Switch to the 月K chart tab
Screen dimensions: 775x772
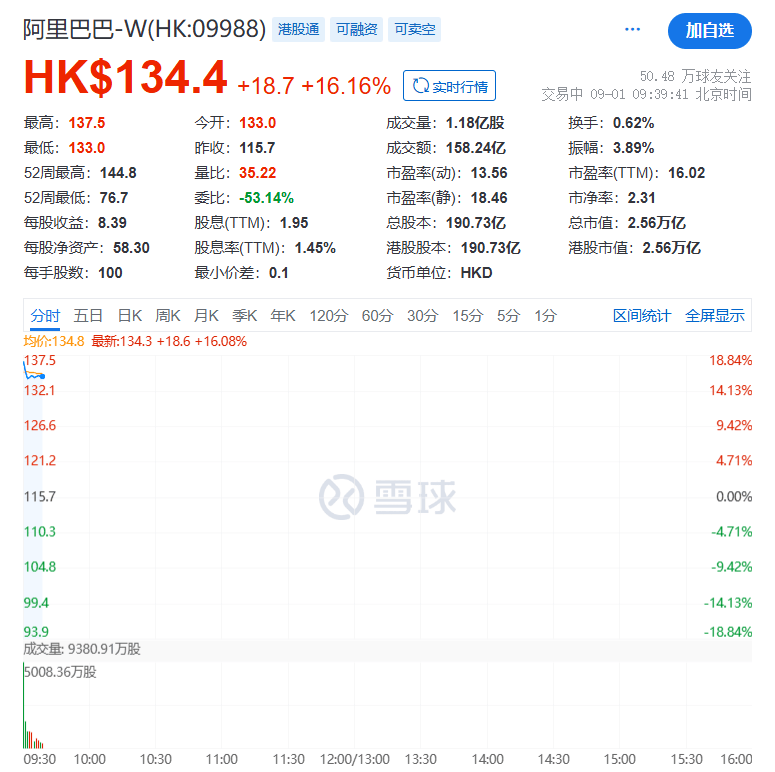click(206, 315)
